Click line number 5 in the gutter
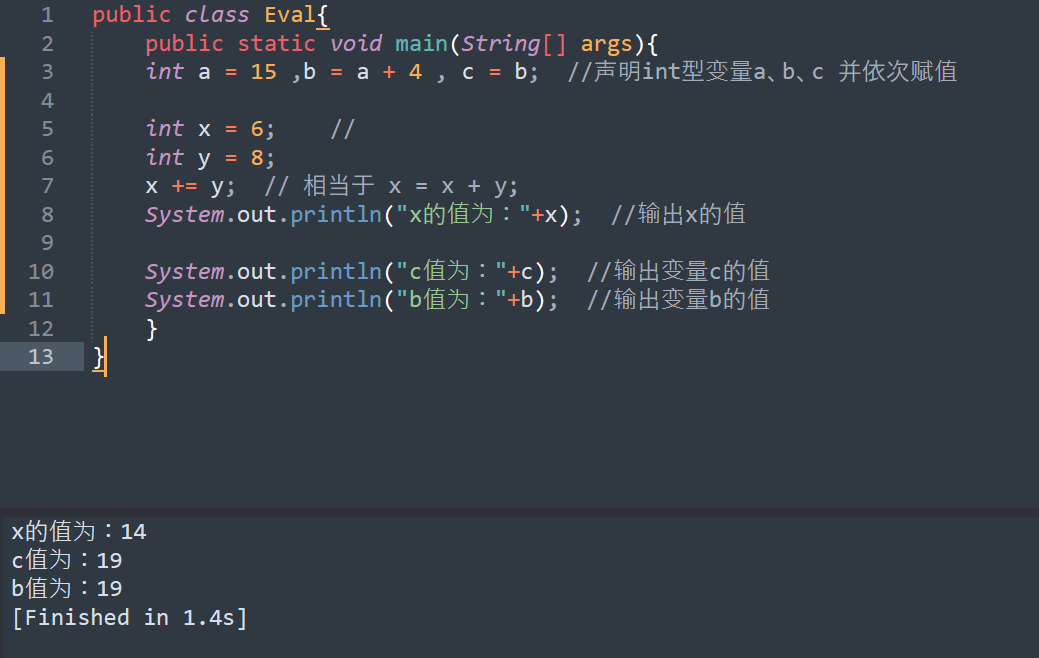 [x=47, y=129]
